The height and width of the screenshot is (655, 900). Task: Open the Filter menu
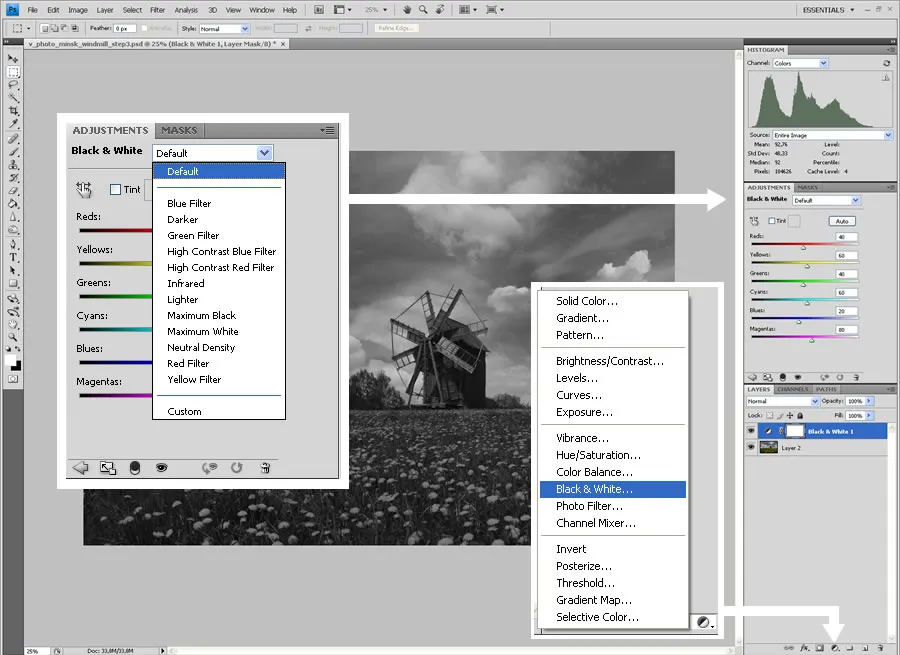pyautogui.click(x=157, y=10)
